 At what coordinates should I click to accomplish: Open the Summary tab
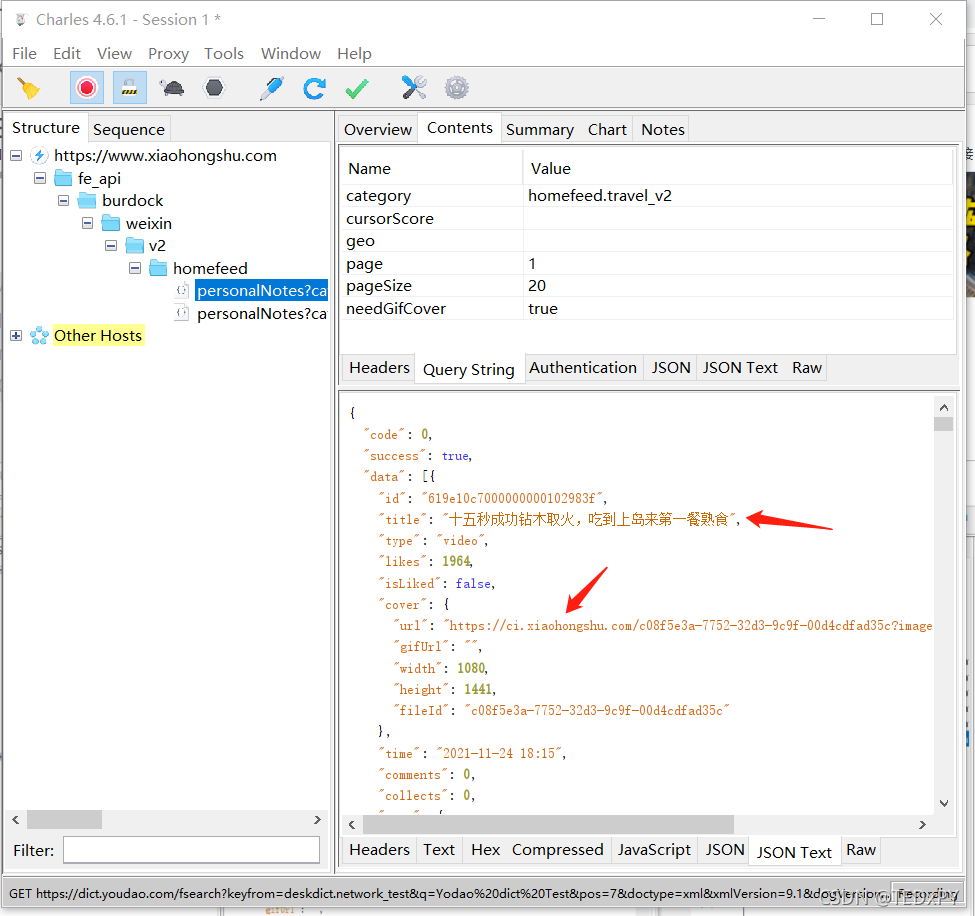point(540,129)
